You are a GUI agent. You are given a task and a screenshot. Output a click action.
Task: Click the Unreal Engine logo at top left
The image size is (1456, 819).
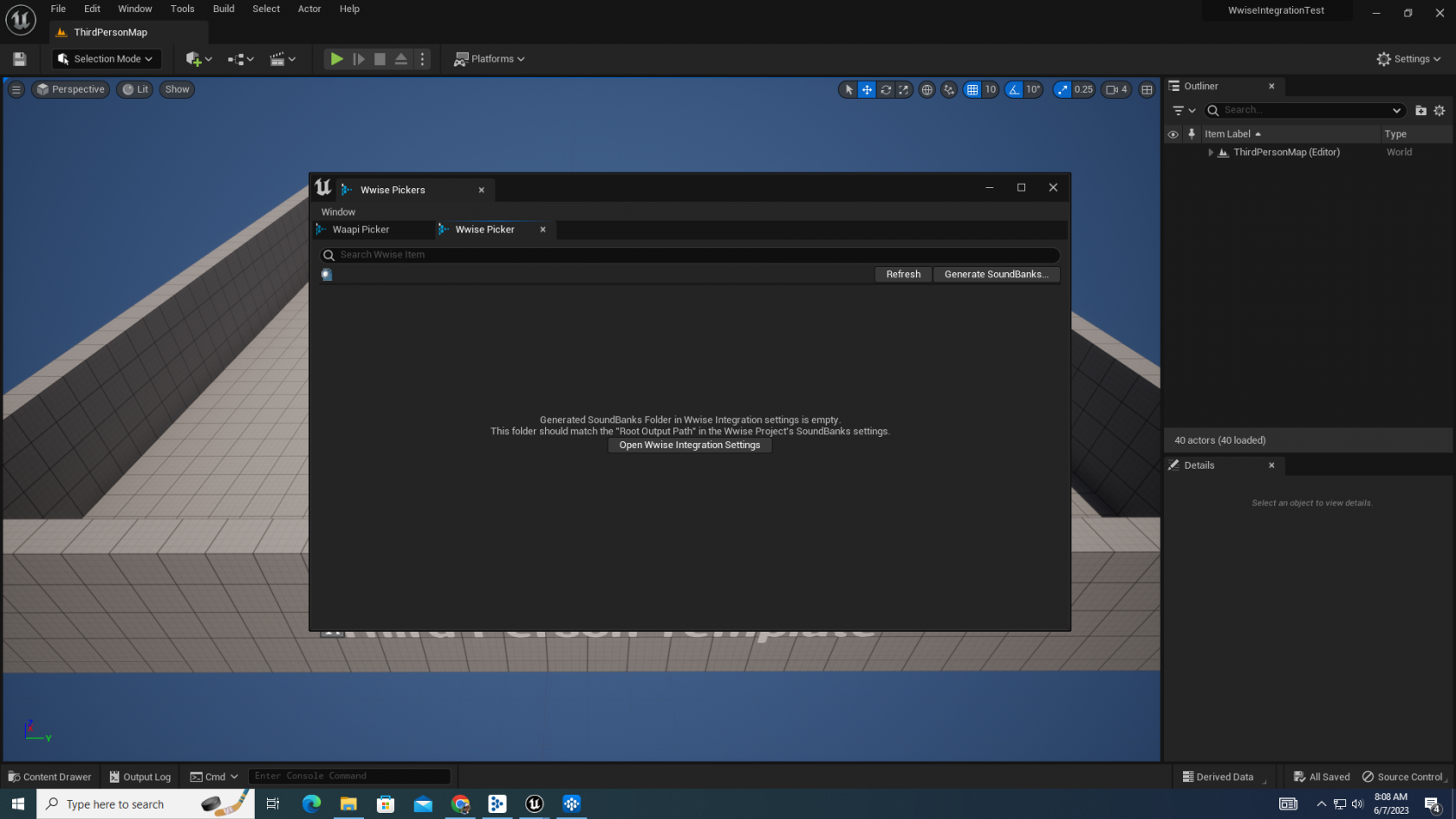click(x=21, y=19)
